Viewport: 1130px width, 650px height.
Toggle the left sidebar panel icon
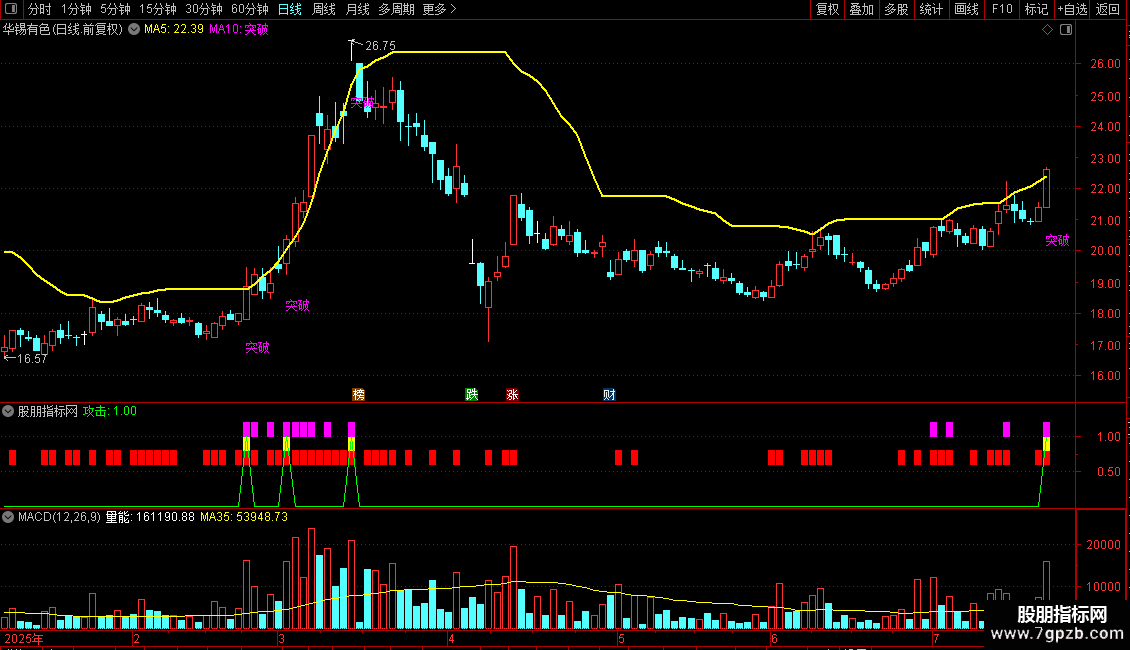(x=11, y=9)
